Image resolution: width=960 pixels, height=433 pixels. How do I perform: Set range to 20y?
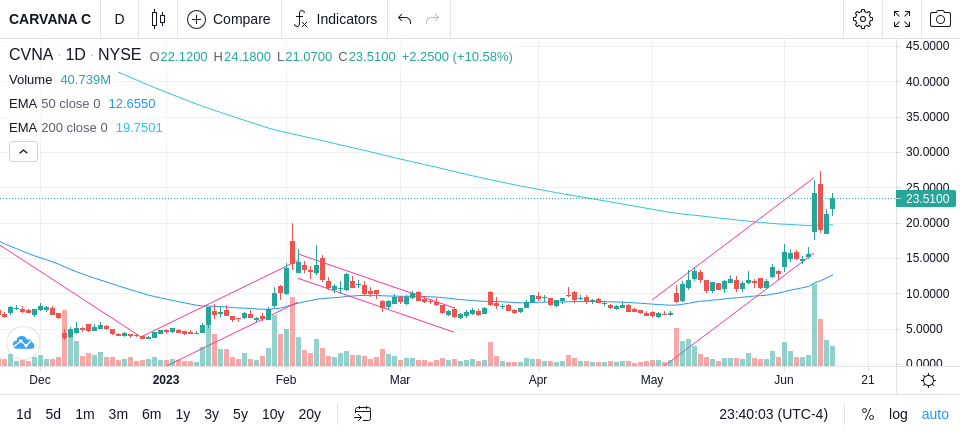coord(309,414)
